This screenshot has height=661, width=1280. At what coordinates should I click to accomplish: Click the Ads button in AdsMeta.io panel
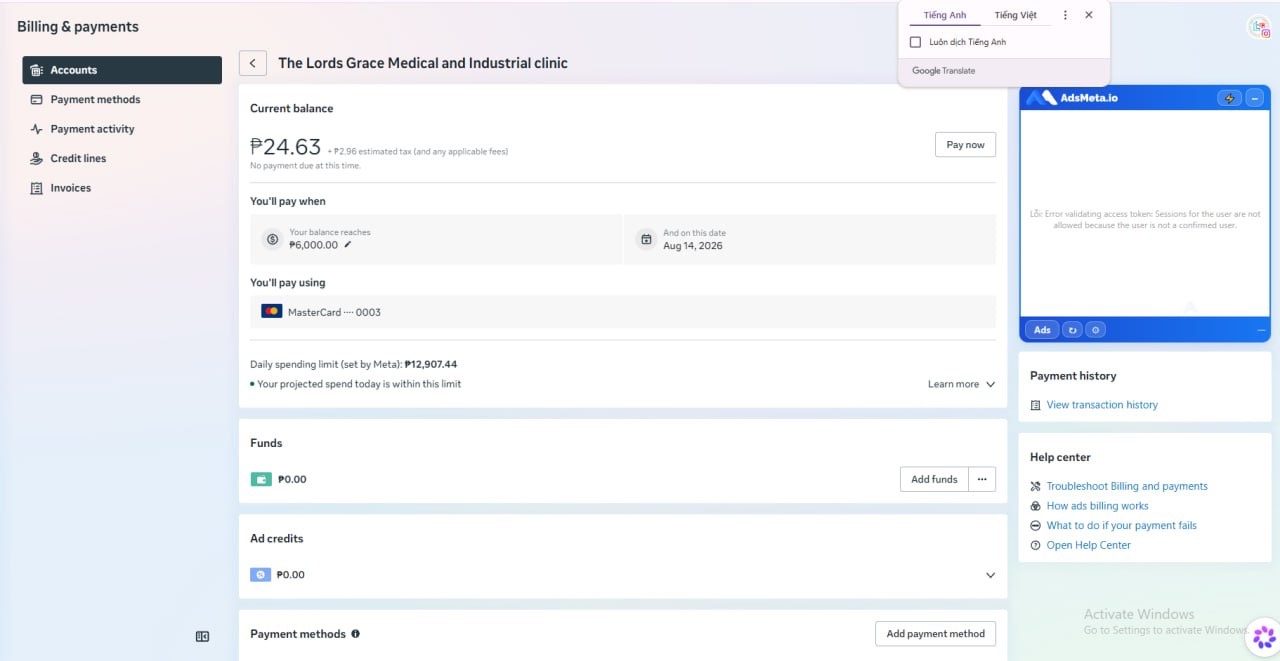(x=1042, y=330)
